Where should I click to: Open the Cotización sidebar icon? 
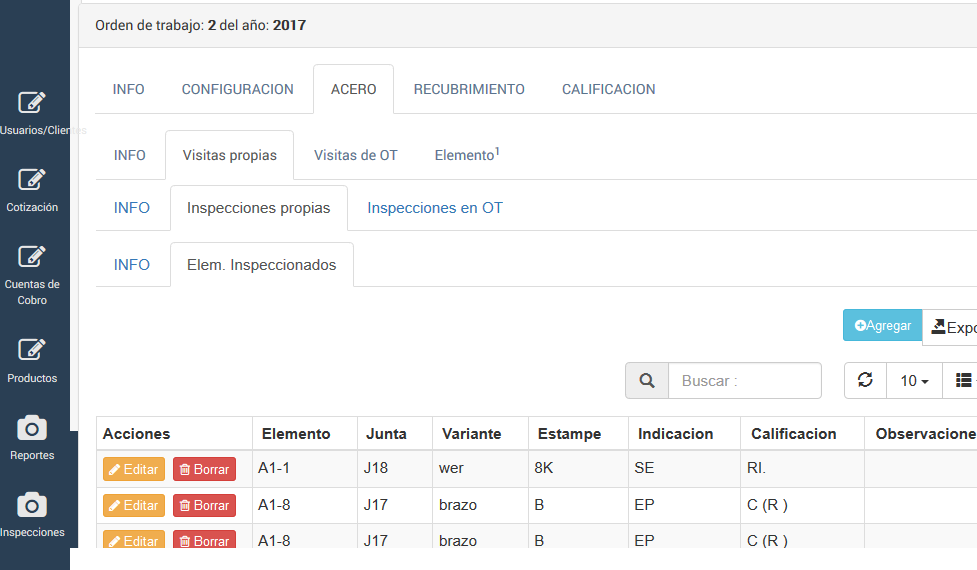pyautogui.click(x=32, y=180)
